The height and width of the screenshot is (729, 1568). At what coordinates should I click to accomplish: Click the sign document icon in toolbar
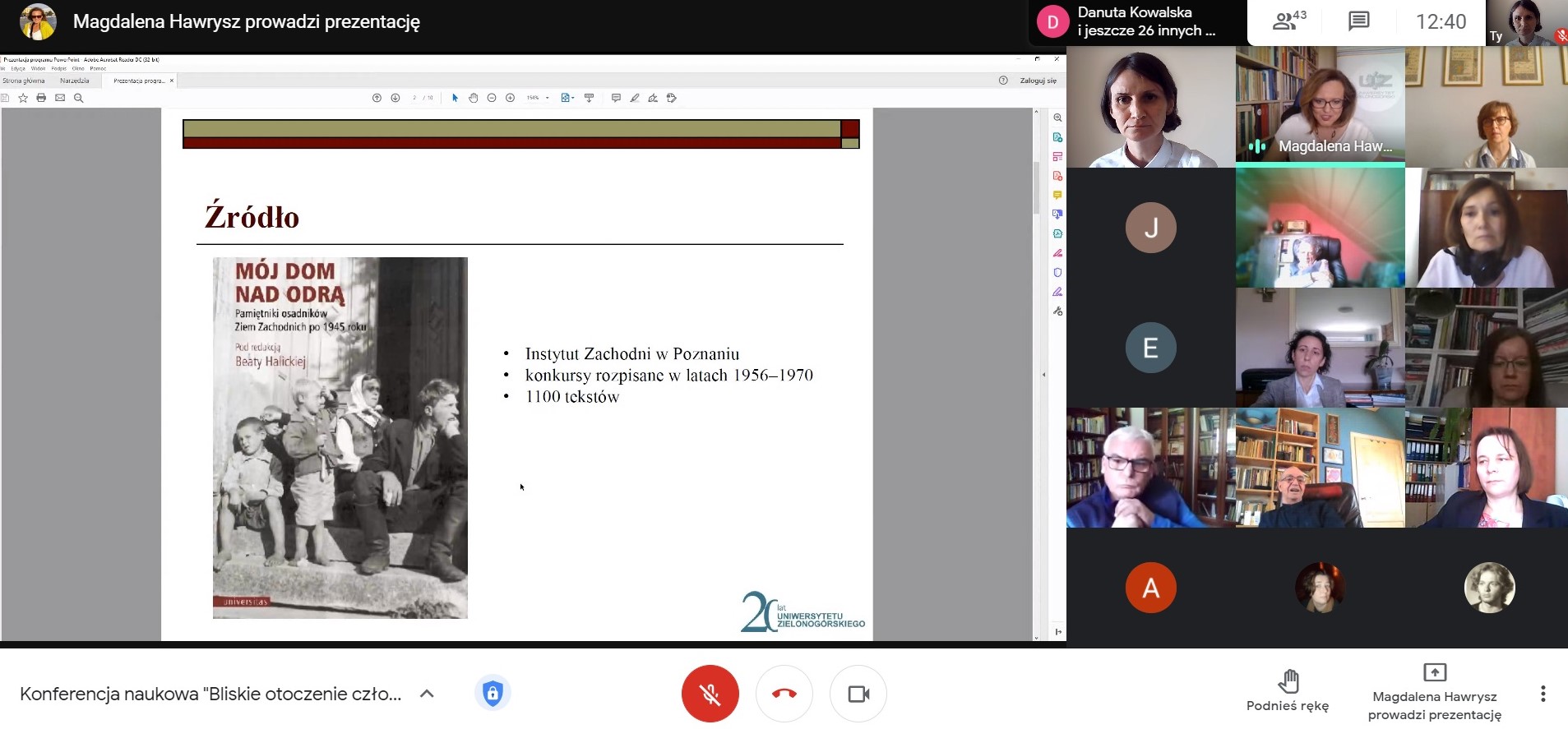point(653,98)
